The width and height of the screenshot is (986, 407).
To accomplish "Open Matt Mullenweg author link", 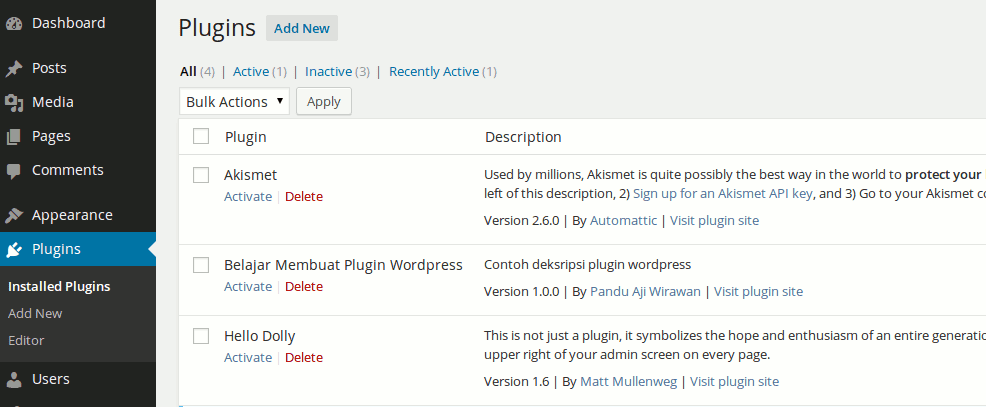I will (x=629, y=381).
